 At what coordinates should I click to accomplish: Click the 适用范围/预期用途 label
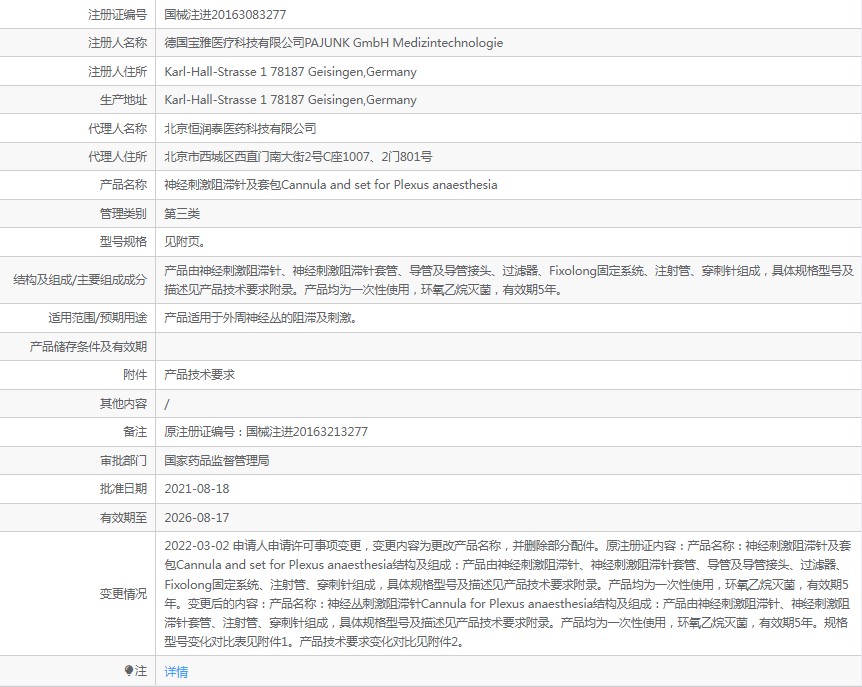tap(98, 318)
